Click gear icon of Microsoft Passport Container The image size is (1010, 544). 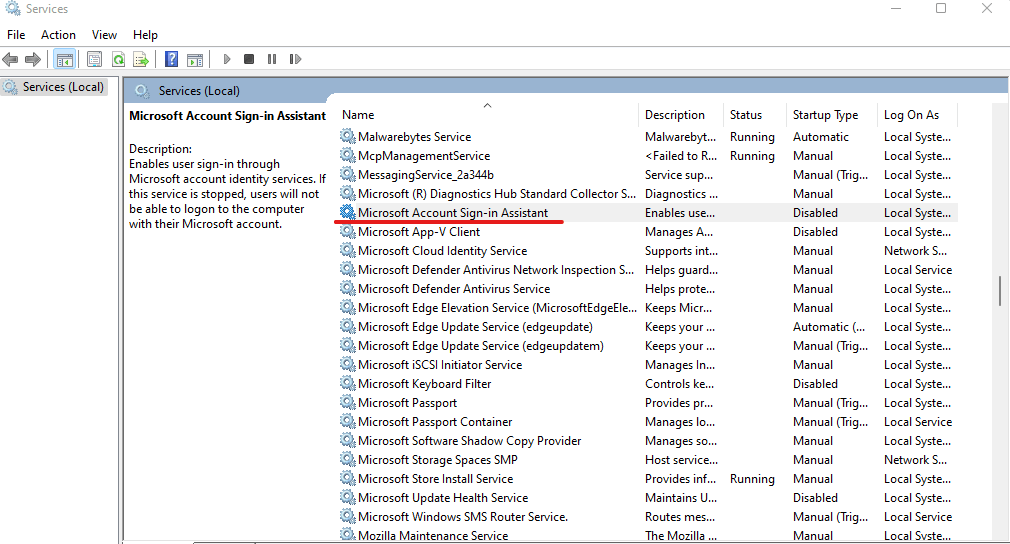pos(348,421)
